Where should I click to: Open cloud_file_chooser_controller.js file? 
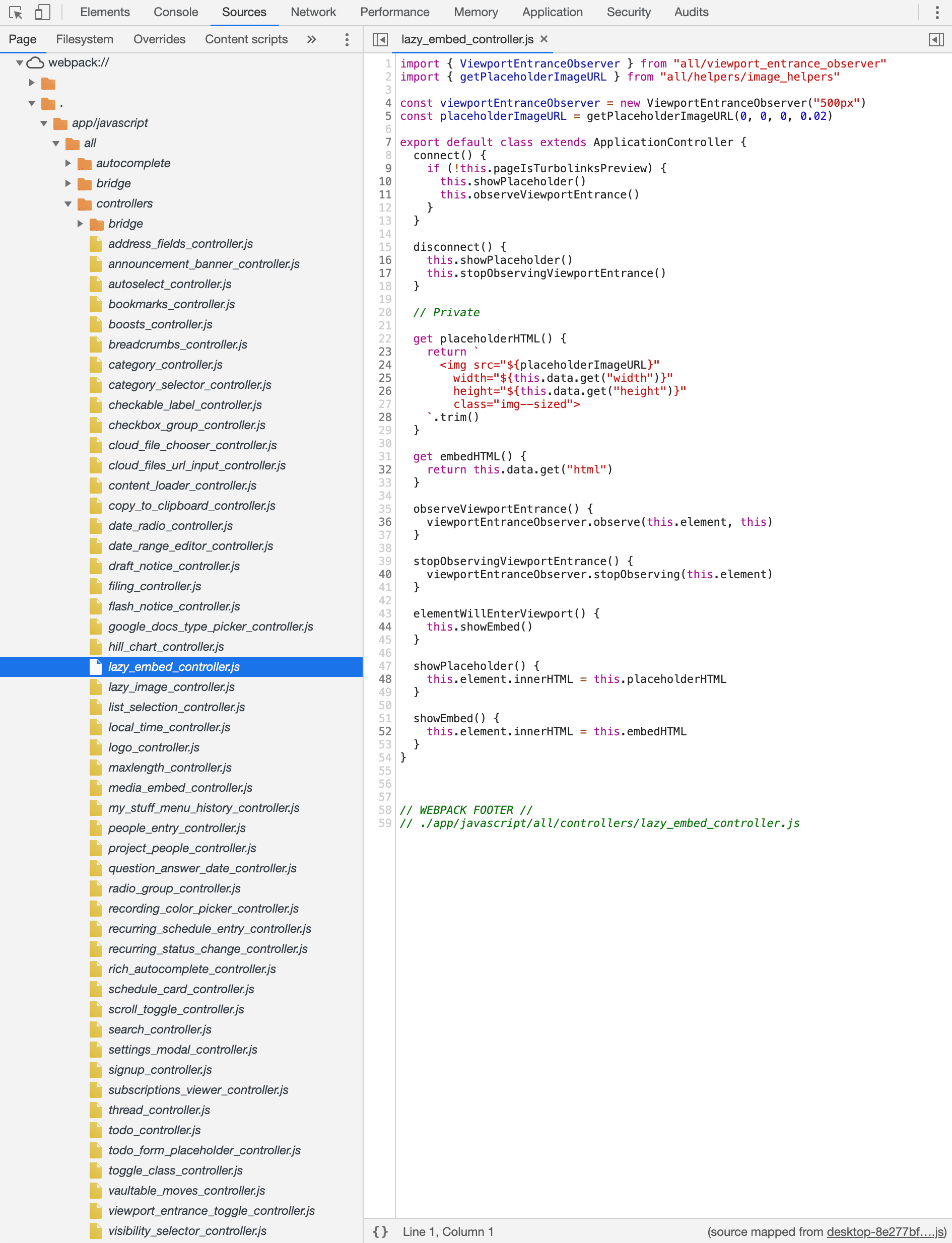(x=192, y=445)
